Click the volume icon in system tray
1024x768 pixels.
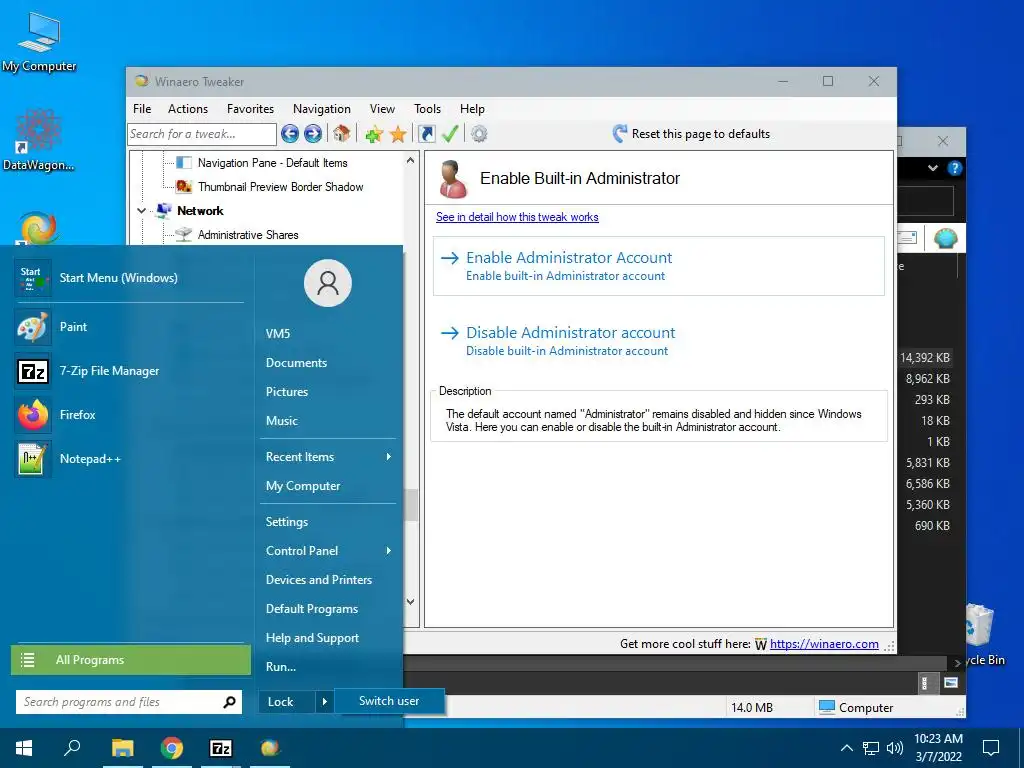[895, 748]
